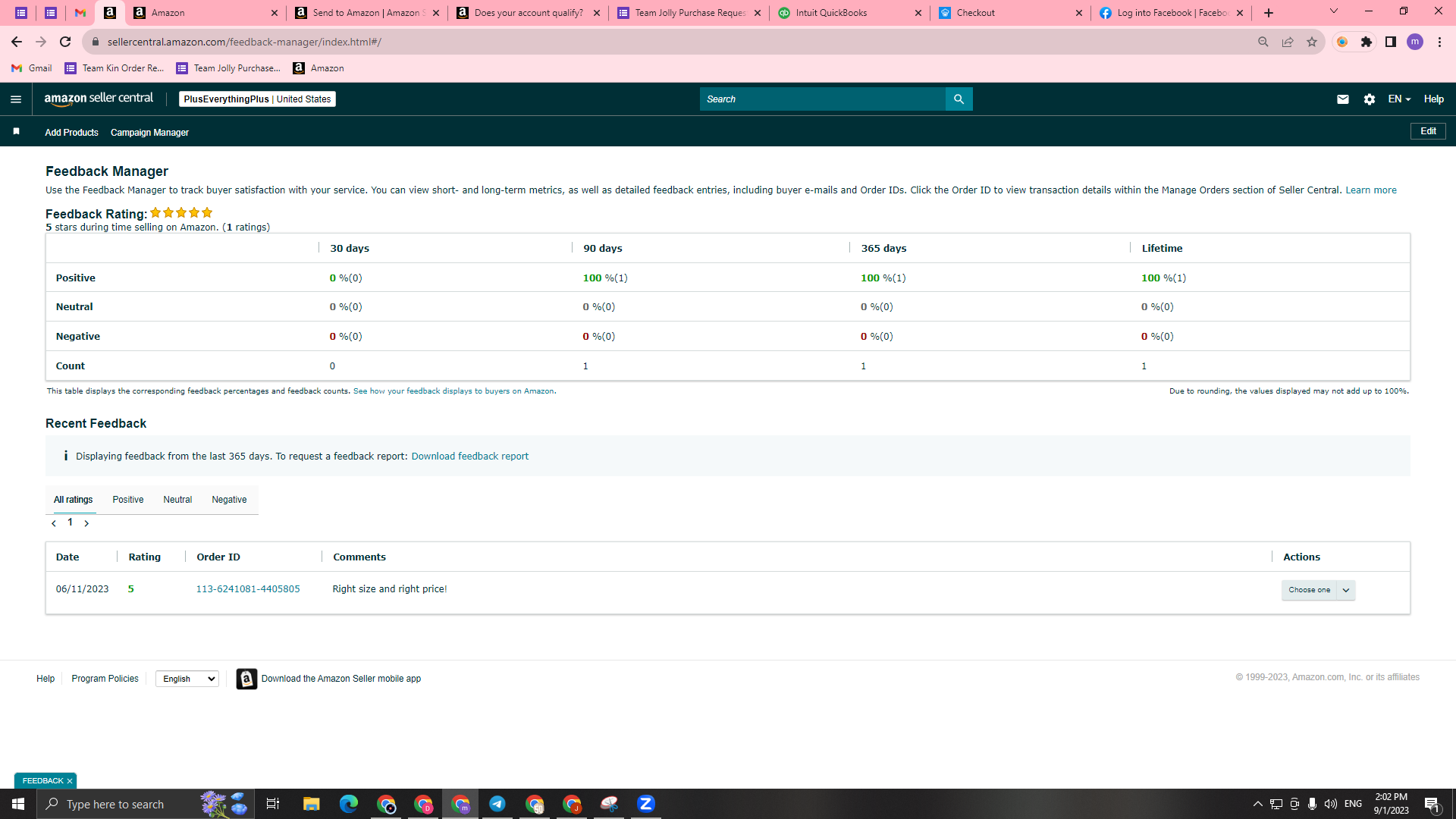Open the Windows Start menu
This screenshot has height=819, width=1456.
18,804
